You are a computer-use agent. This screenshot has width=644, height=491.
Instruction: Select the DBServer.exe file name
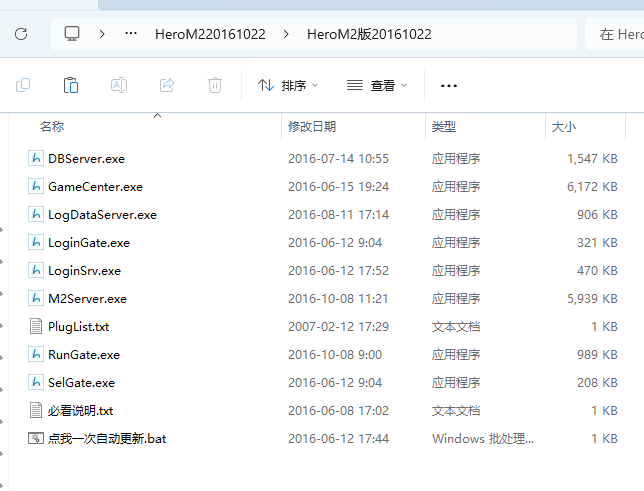coord(86,159)
